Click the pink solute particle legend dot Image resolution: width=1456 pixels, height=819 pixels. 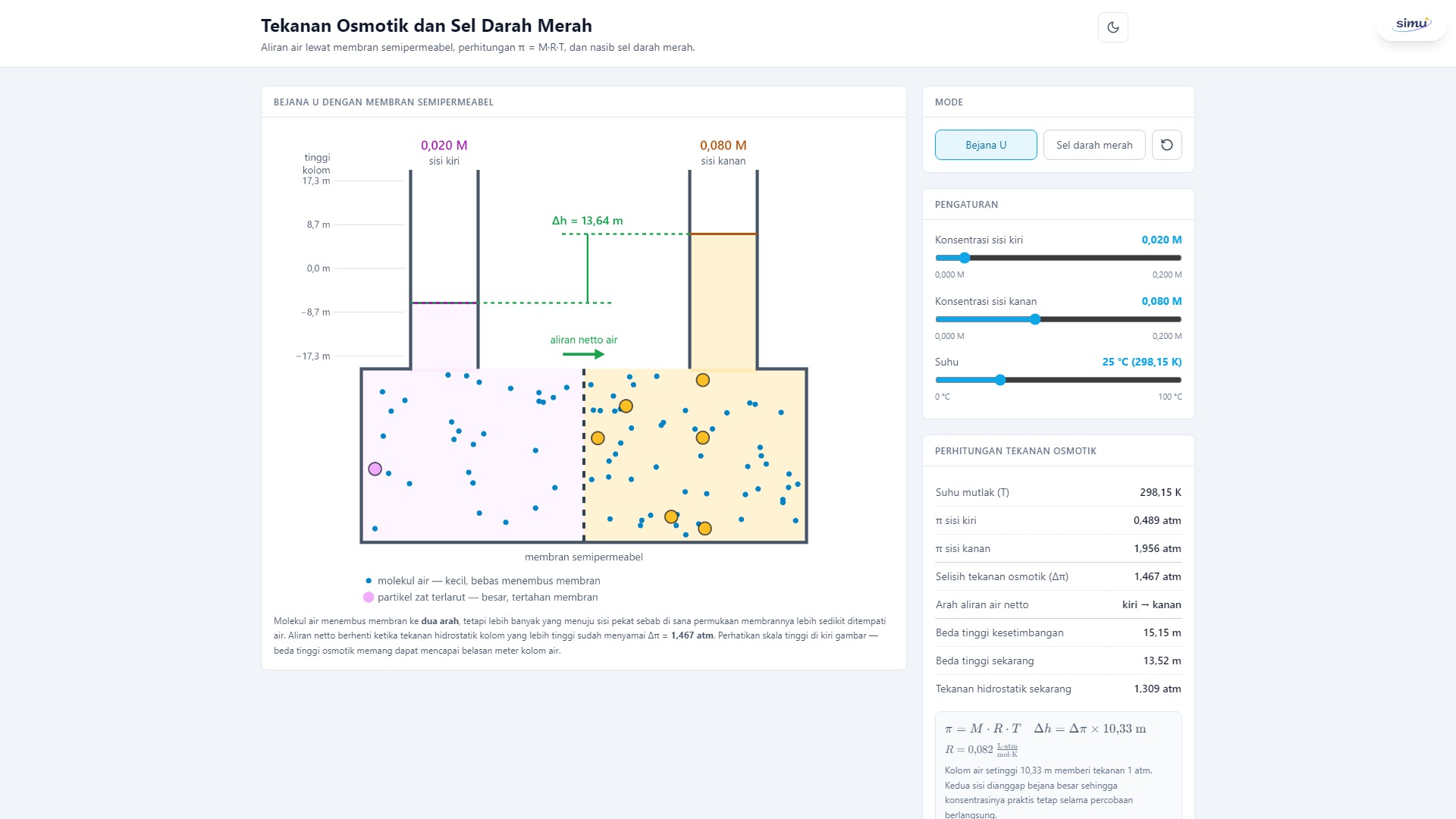point(369,598)
